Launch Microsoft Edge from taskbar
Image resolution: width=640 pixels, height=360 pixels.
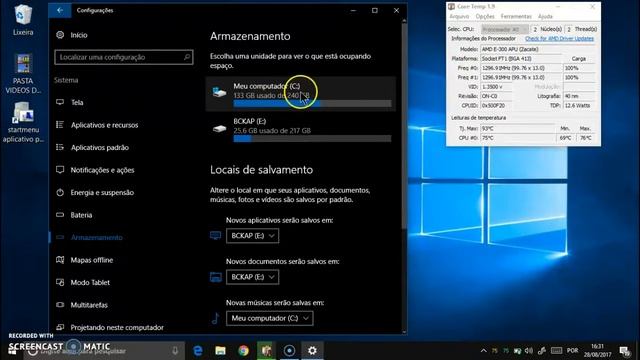198,351
